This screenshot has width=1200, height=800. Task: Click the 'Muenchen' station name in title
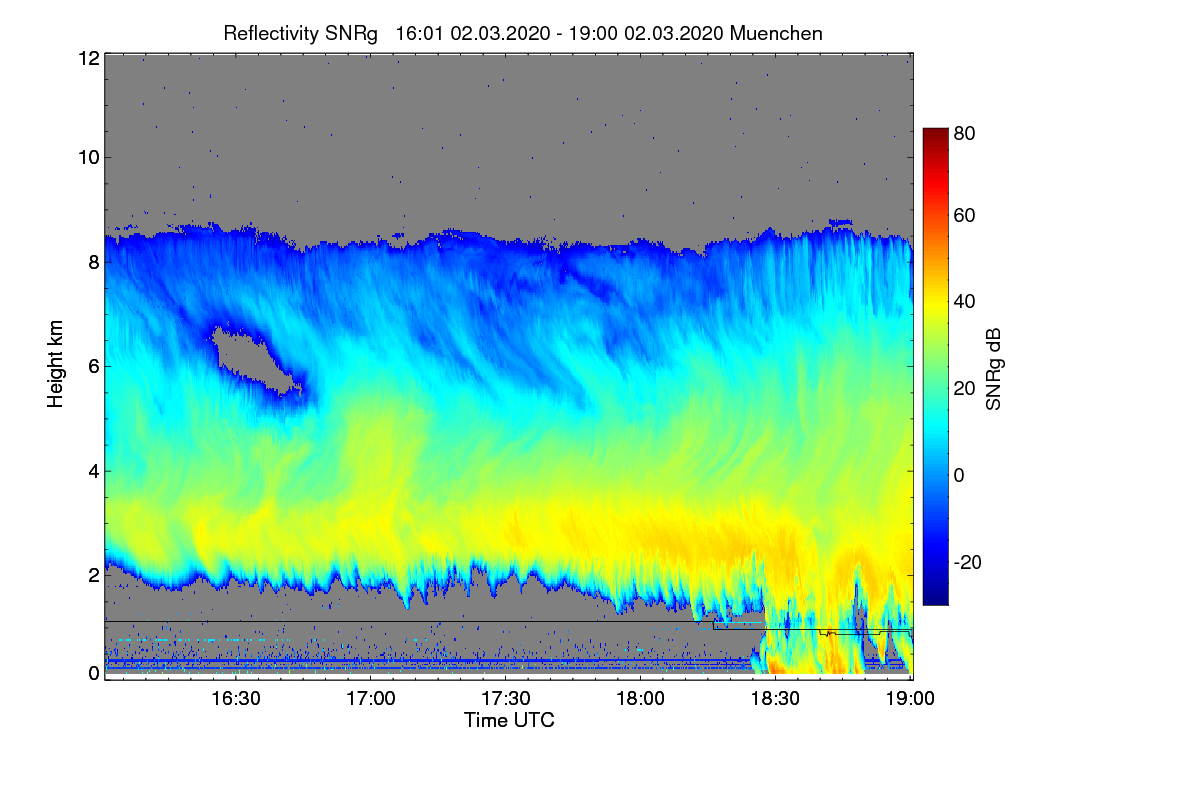point(777,33)
